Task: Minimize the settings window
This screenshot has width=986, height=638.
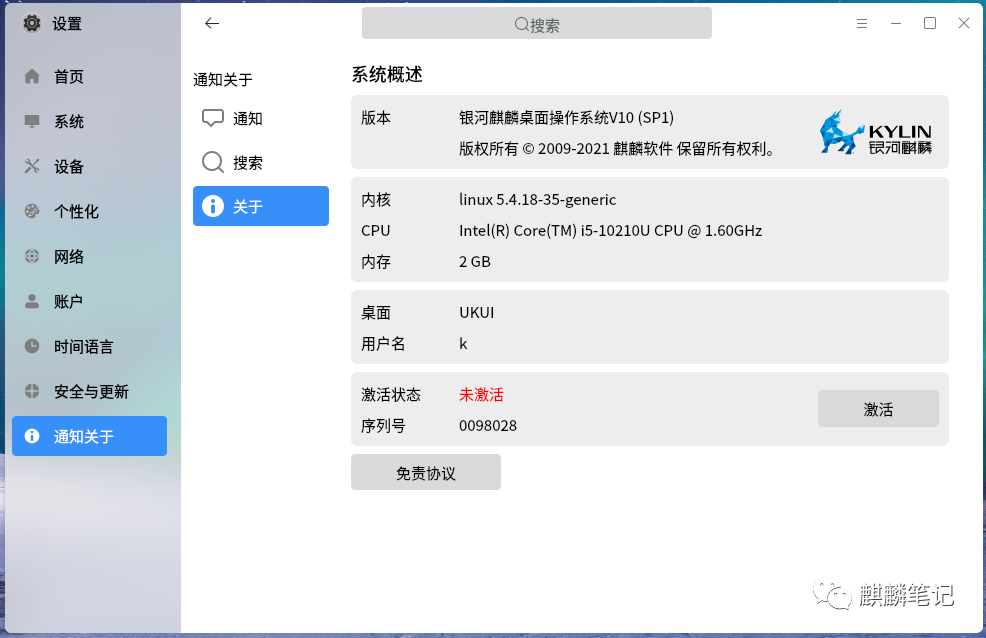Action: point(896,23)
